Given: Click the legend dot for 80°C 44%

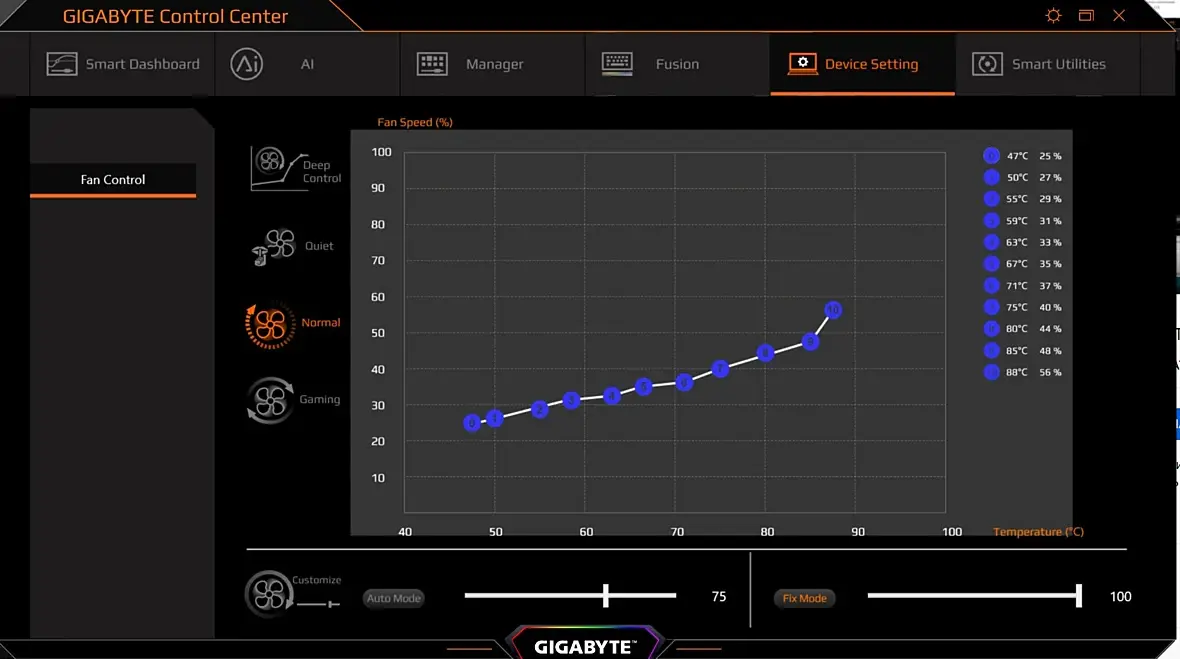Looking at the screenshot, I should click(x=991, y=329).
